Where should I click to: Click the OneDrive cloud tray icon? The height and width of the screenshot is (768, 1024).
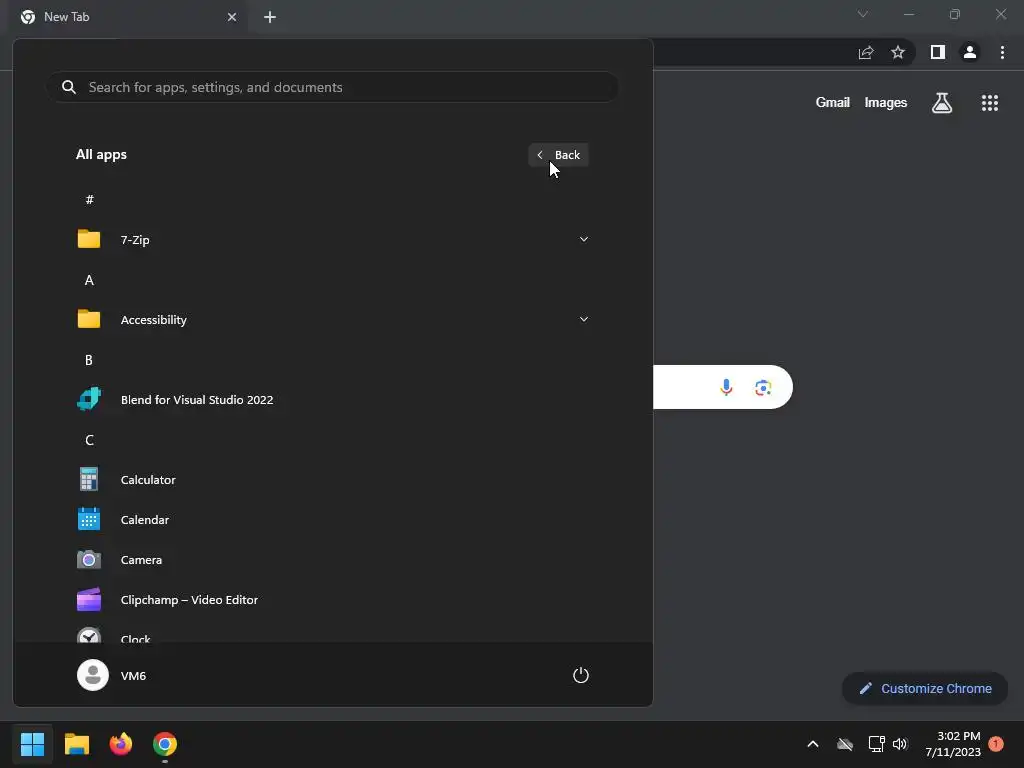coord(845,744)
